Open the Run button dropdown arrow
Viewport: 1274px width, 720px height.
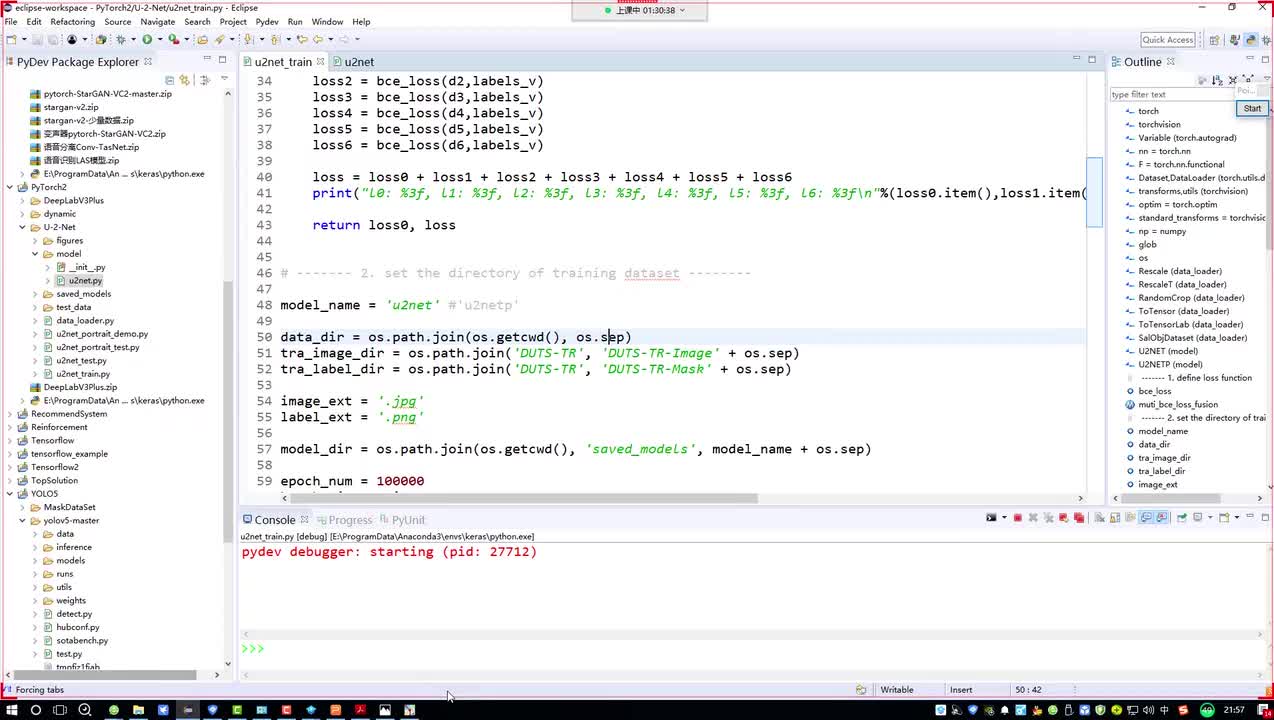point(160,40)
